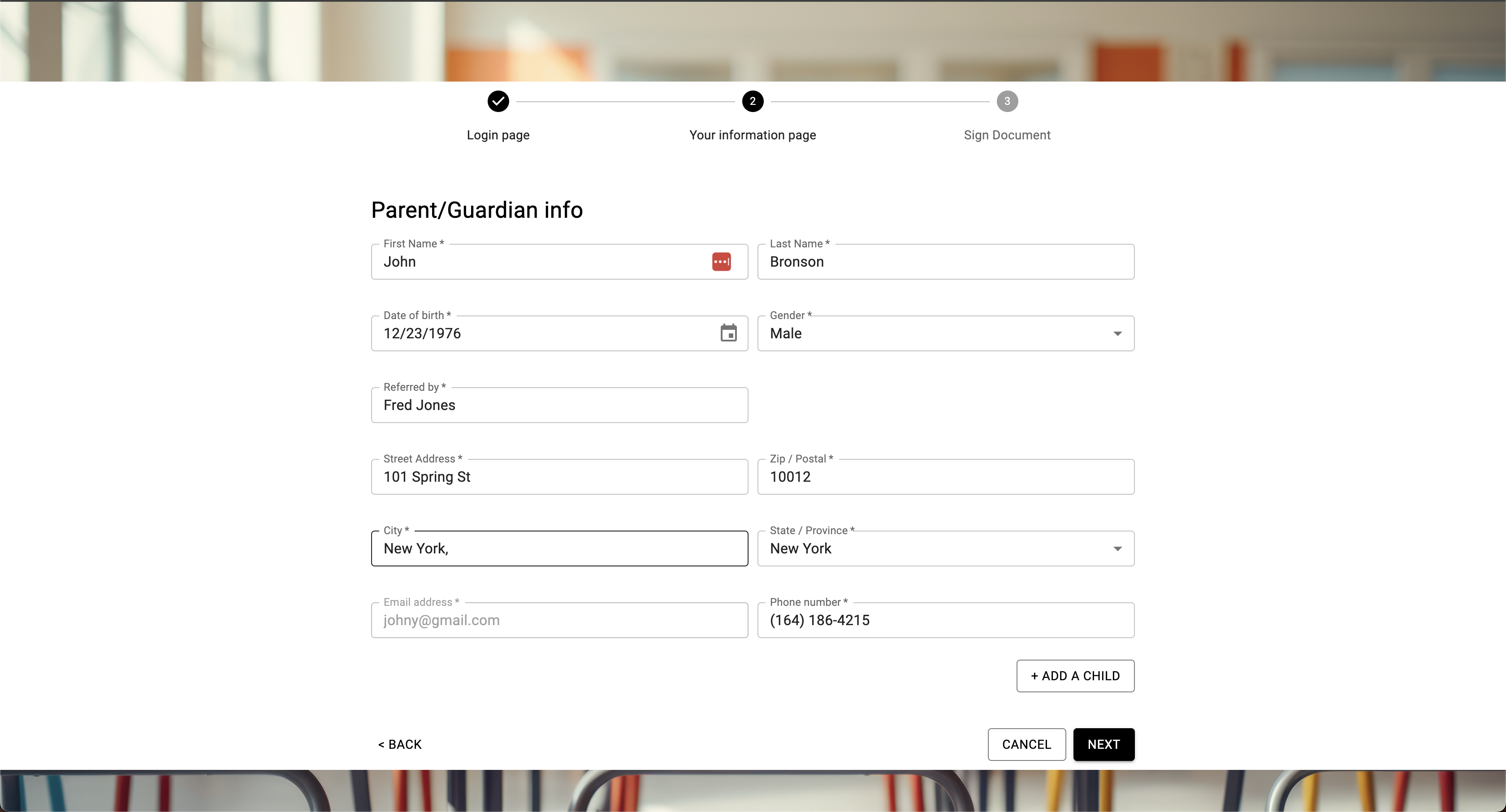Click the Parent/Guardian info heading
This screenshot has height=812, width=1506.
coord(476,210)
